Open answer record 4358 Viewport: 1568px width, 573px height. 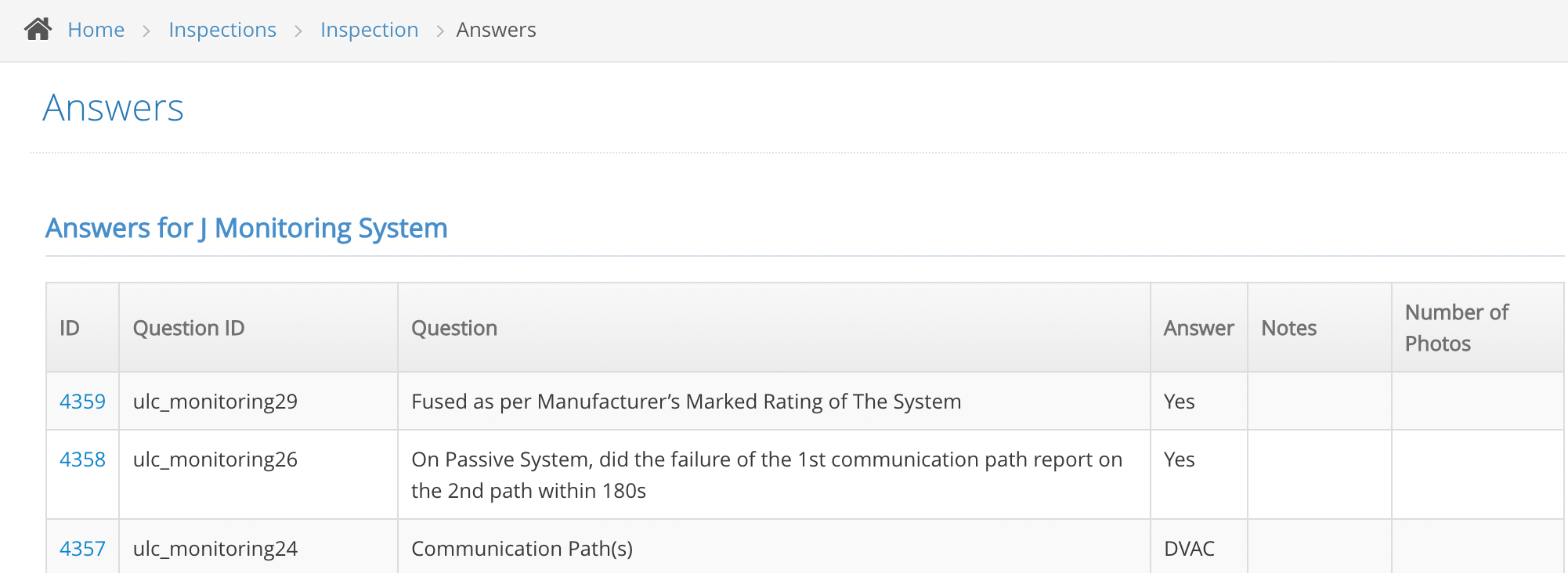click(82, 459)
